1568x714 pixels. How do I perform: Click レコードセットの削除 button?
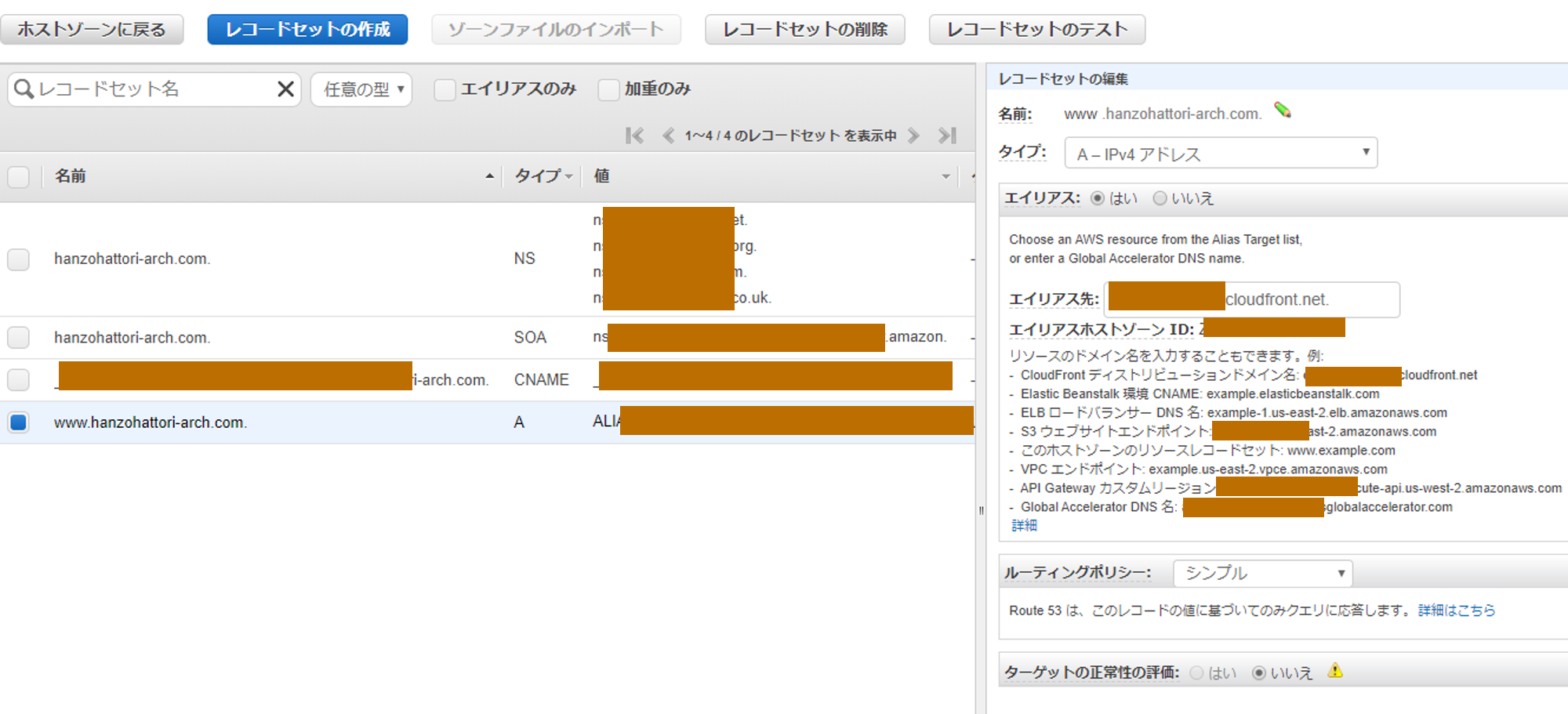(x=805, y=30)
